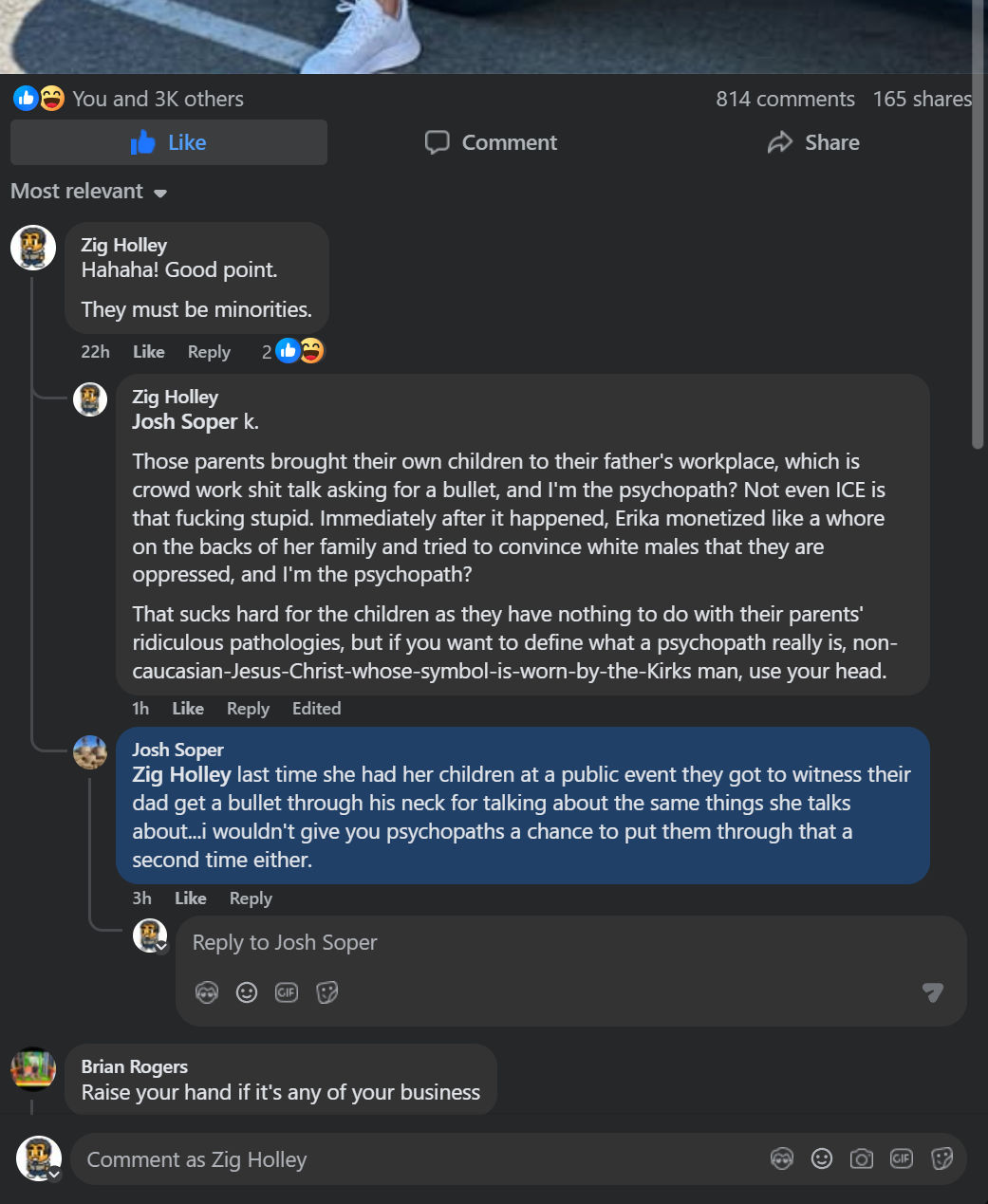Click the emoji icon in the bottom comment bar
The image size is (988, 1204).
tap(822, 1158)
